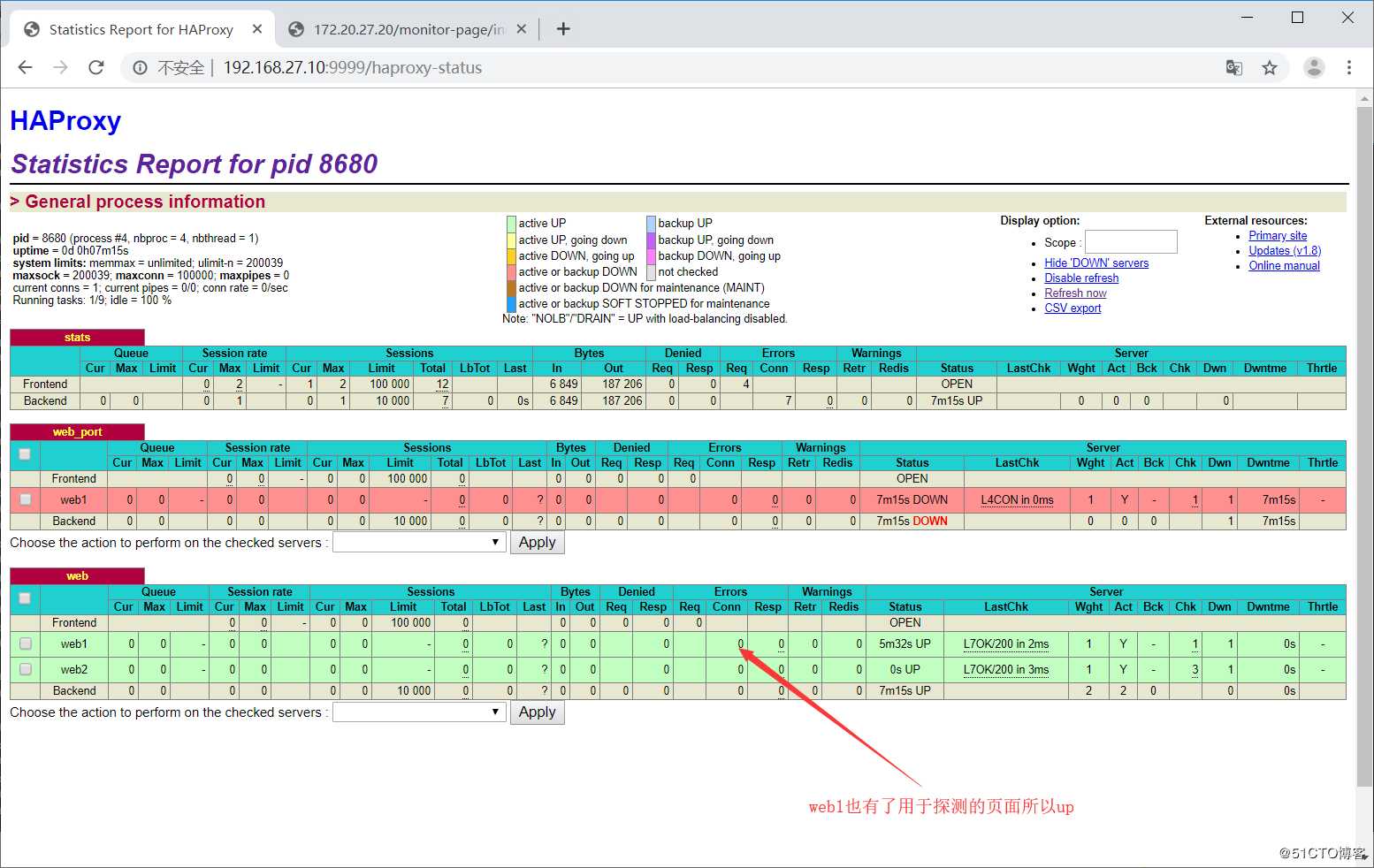Switch to the 172.20.27.20/monitor-page tab
Image resolution: width=1374 pixels, height=868 pixels.
pos(408,29)
